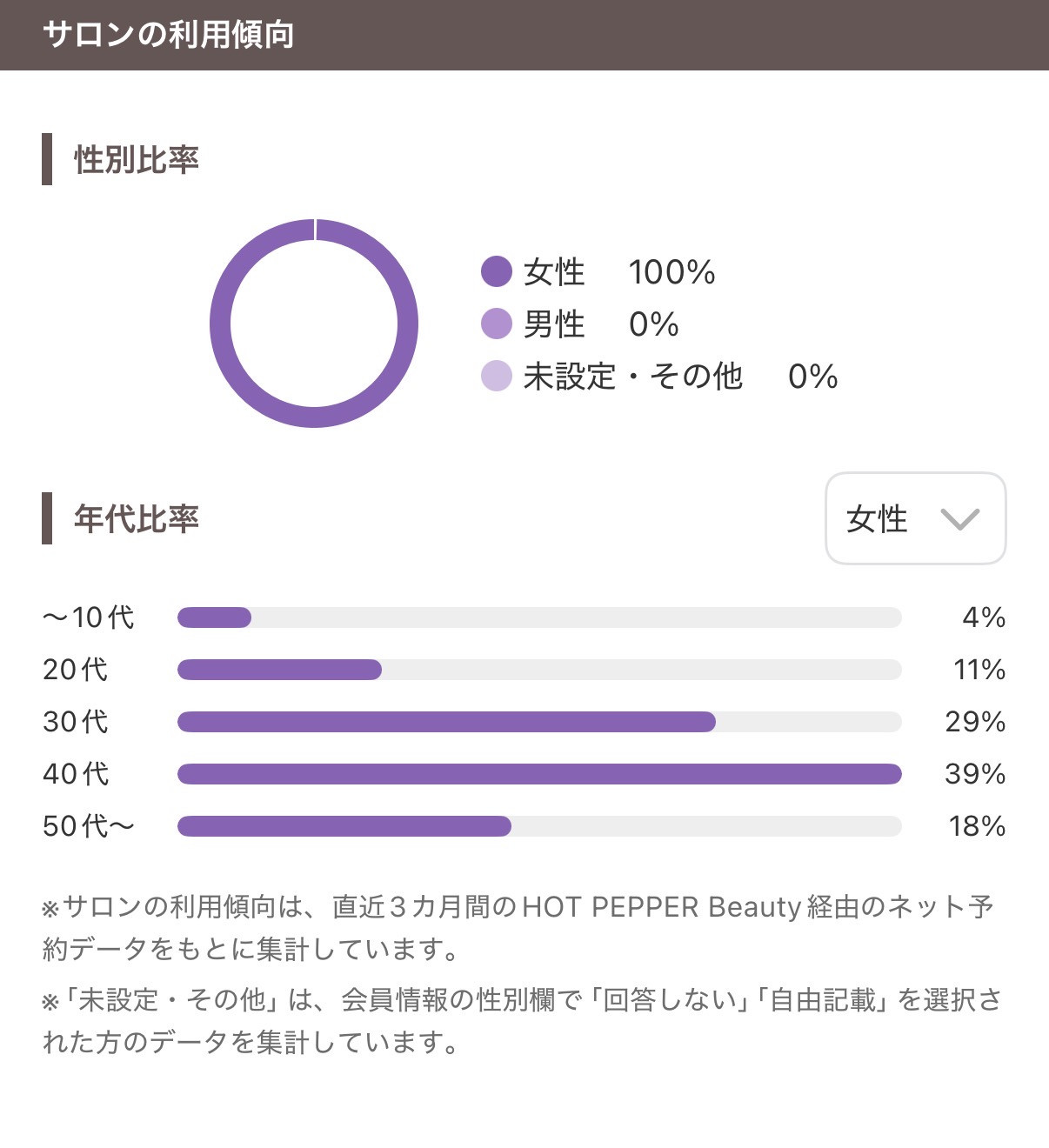
Task: Click the 年代比率 section heading
Action: click(137, 518)
